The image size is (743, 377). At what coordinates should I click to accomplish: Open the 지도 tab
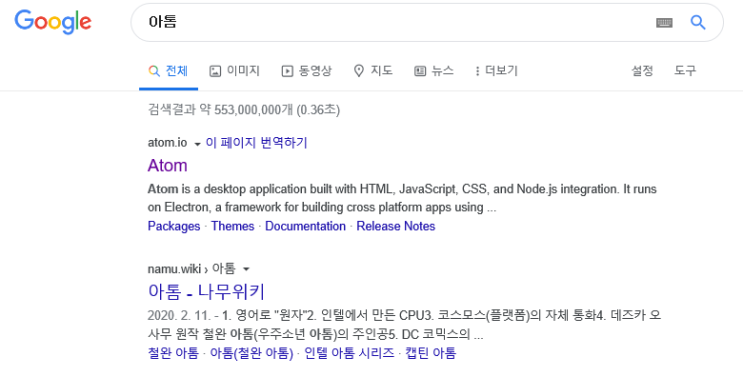point(373,71)
